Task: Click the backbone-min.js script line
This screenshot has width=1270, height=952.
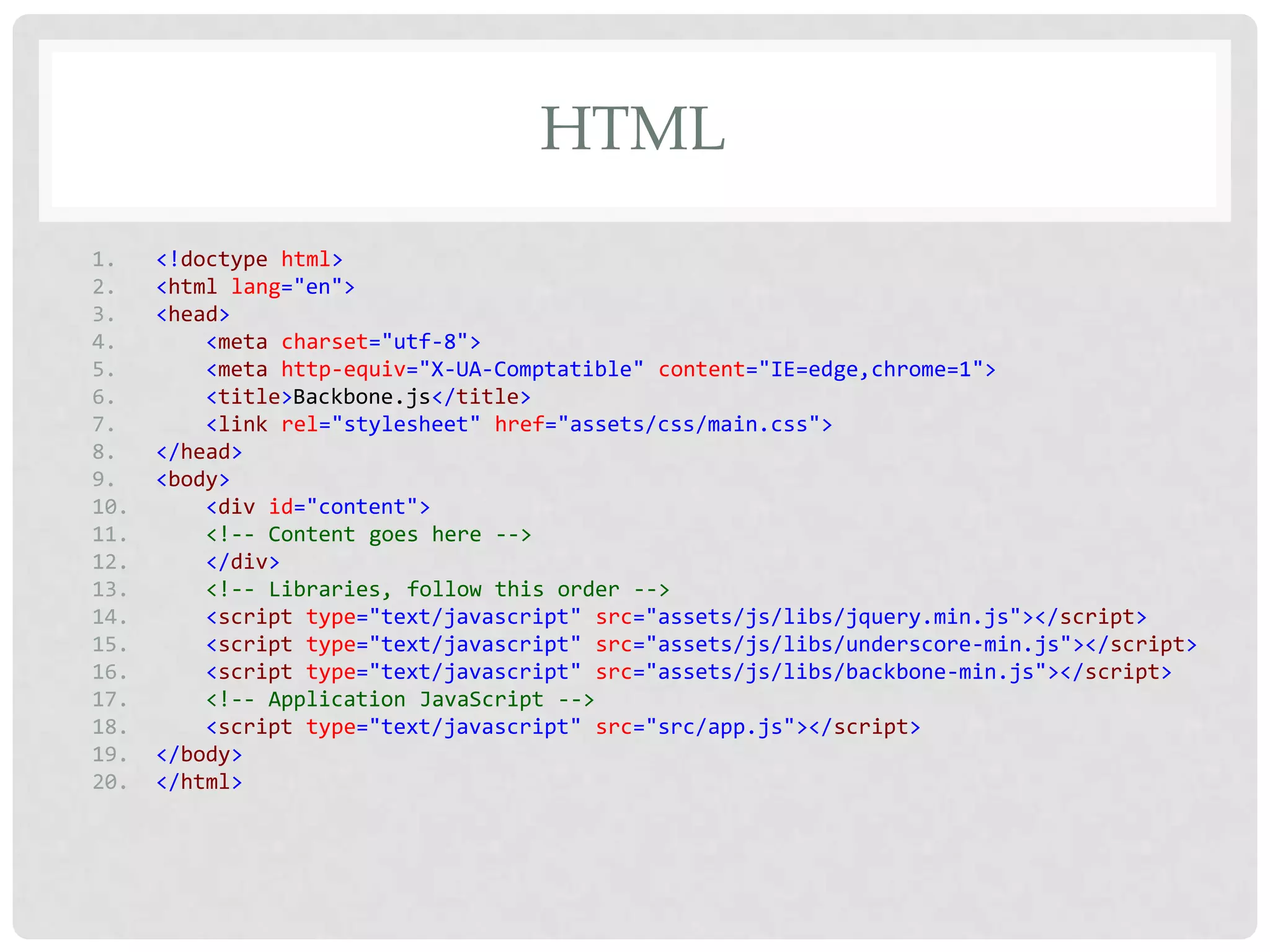Action: [x=689, y=672]
